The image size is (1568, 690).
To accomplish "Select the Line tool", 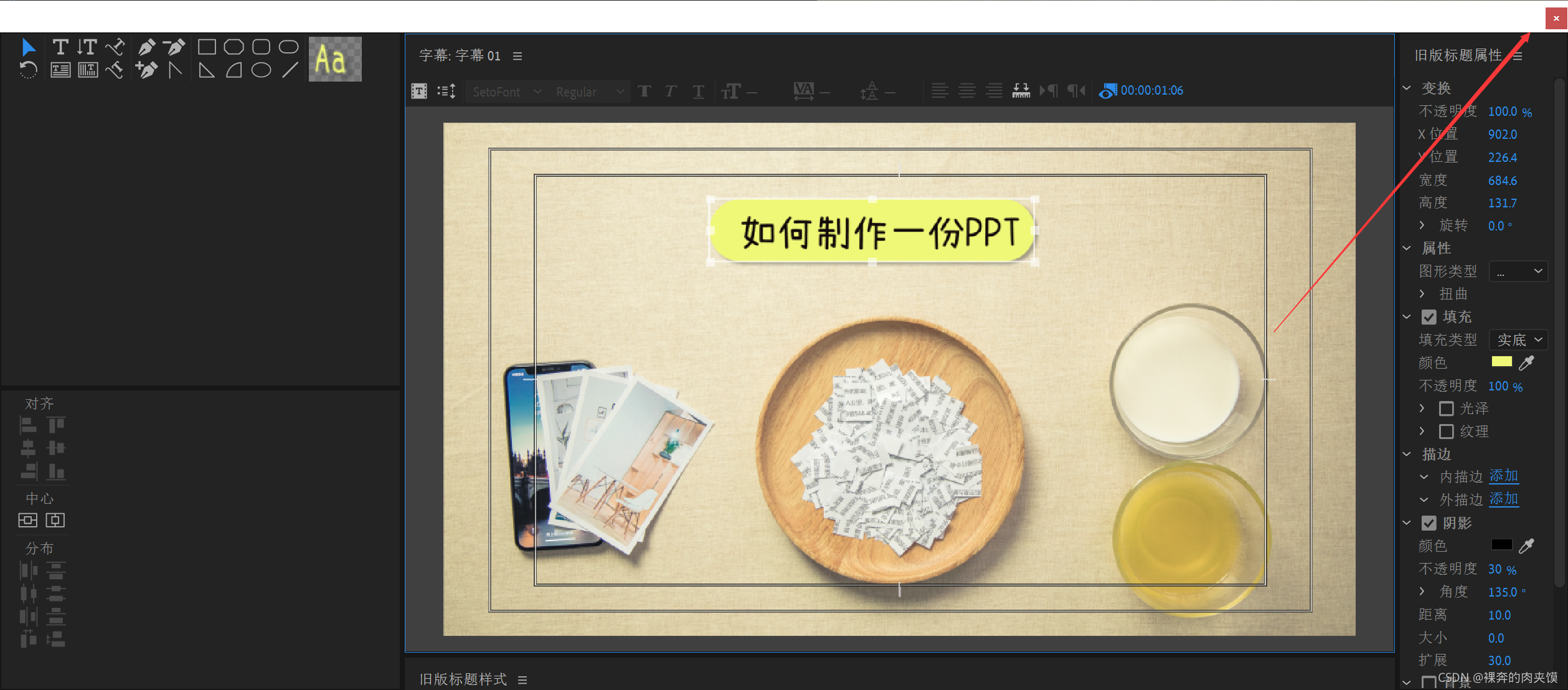I will (290, 70).
